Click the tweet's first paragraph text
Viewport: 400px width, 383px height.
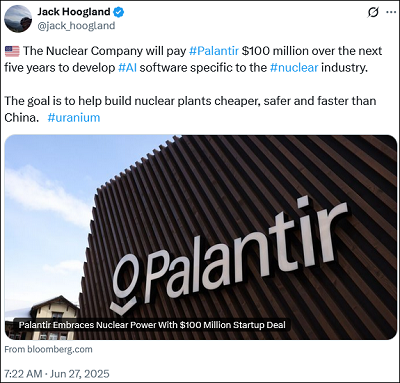(193, 59)
